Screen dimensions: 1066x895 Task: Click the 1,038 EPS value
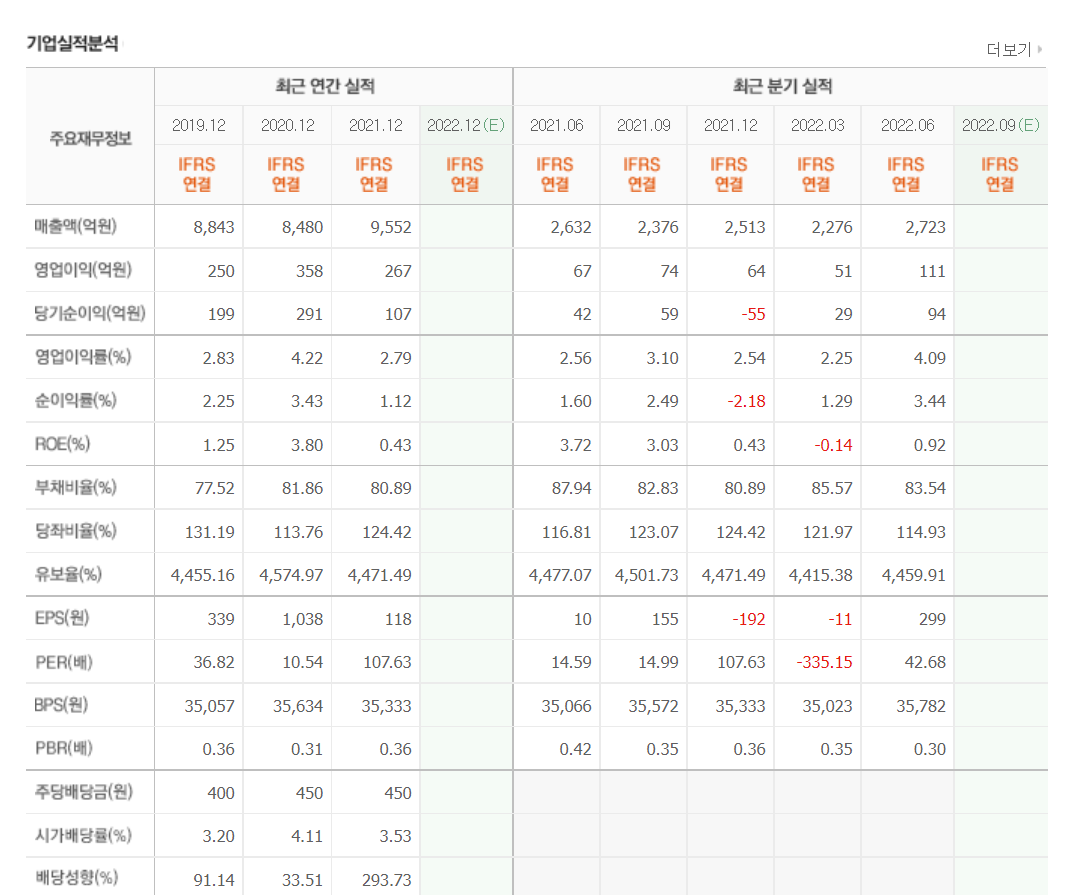pyautogui.click(x=303, y=619)
